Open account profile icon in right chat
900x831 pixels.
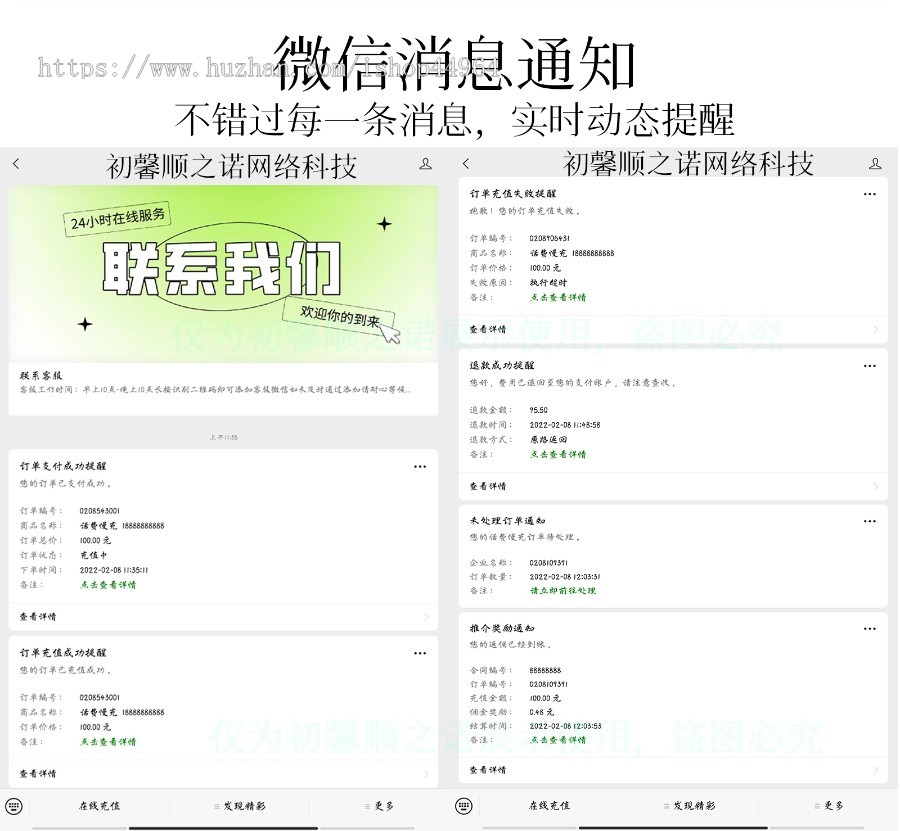tap(875, 164)
